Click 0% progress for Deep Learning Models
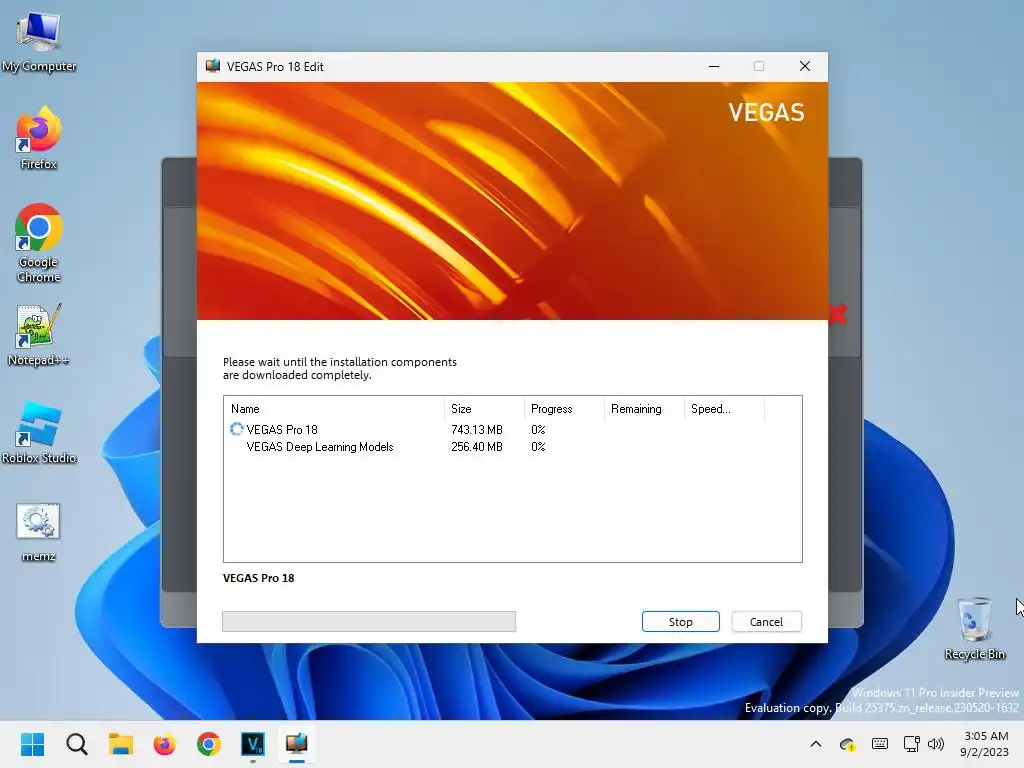The height and width of the screenshot is (768, 1024). click(538, 447)
